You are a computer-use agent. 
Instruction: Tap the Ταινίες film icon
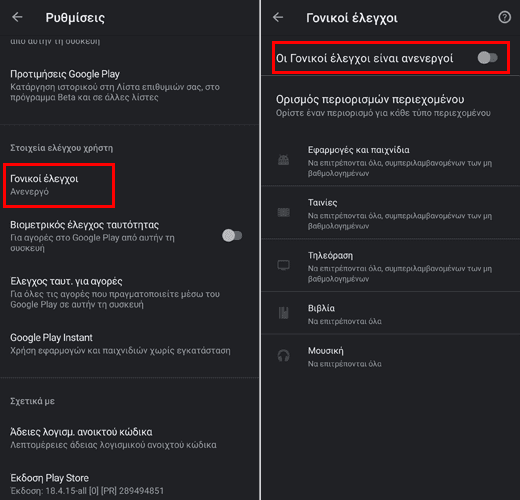[283, 213]
